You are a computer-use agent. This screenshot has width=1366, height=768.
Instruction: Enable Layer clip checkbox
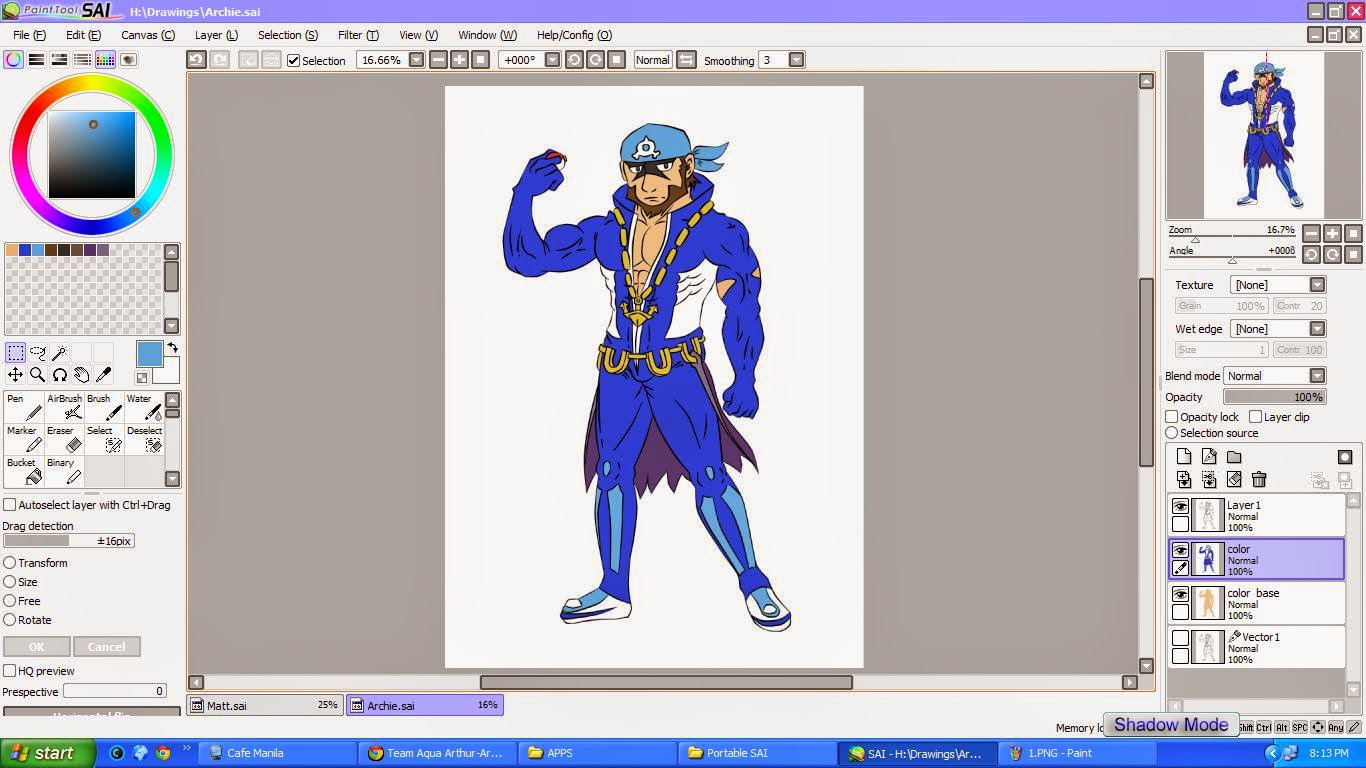point(1255,417)
